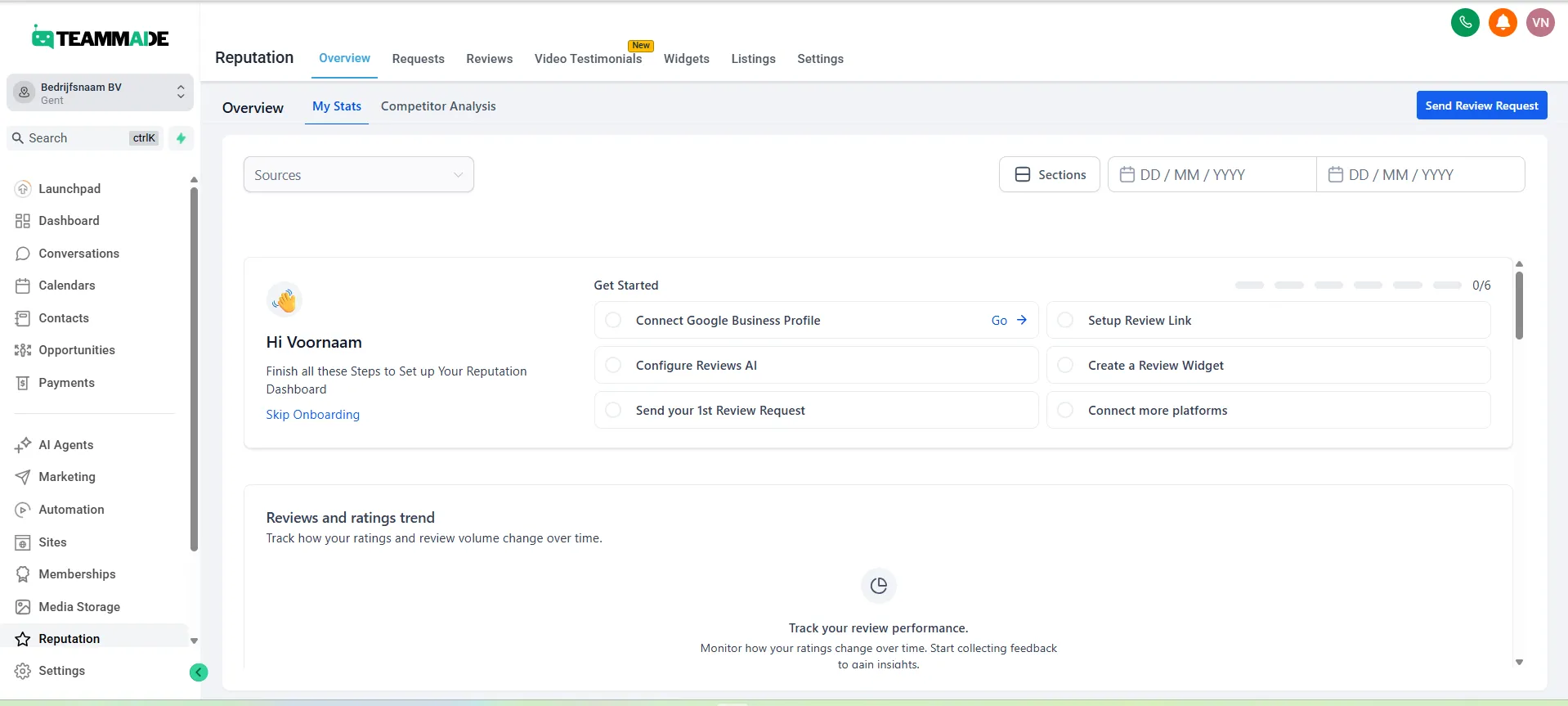Open Conversations in the sidebar
1568x706 pixels.
78,254
